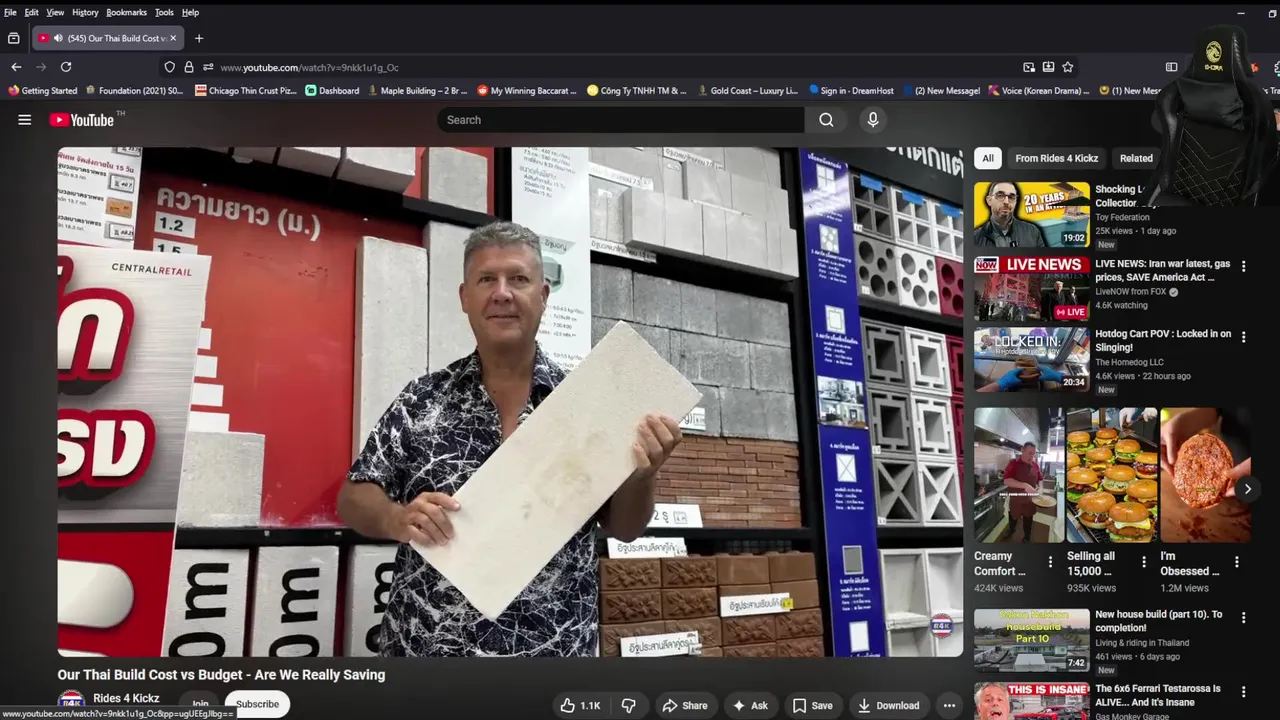Open the Voice (Korean Drama) bookmark
The width and height of the screenshot is (1280, 720).
pyautogui.click(x=1038, y=91)
